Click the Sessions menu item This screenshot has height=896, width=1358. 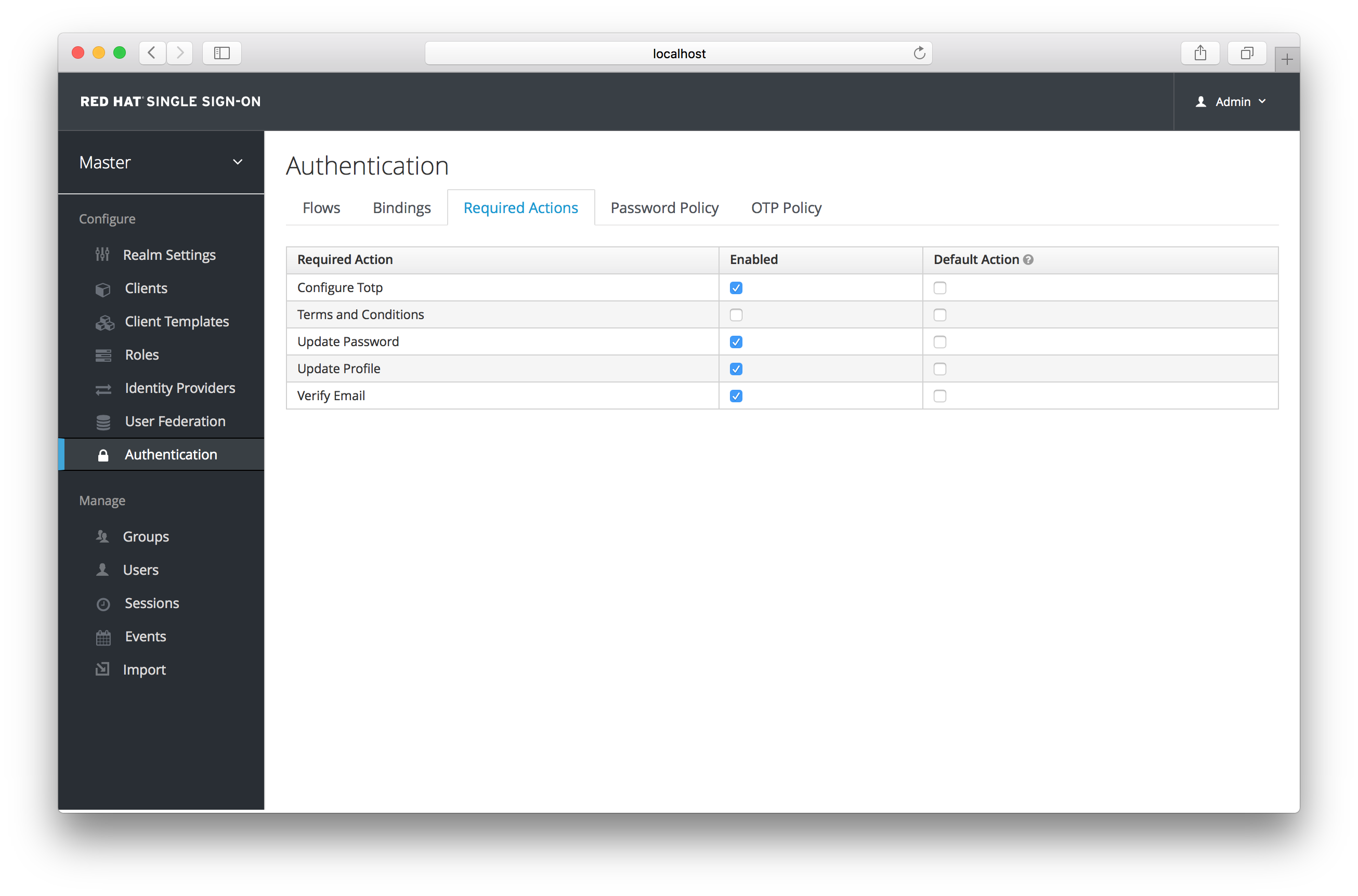[x=152, y=602]
